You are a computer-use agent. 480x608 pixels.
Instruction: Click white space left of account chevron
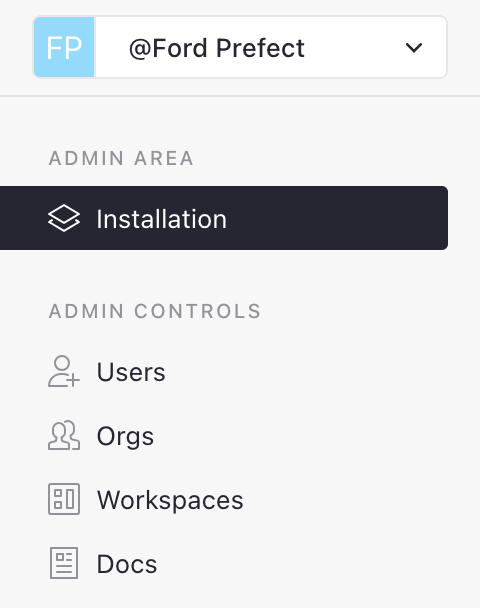click(x=353, y=48)
